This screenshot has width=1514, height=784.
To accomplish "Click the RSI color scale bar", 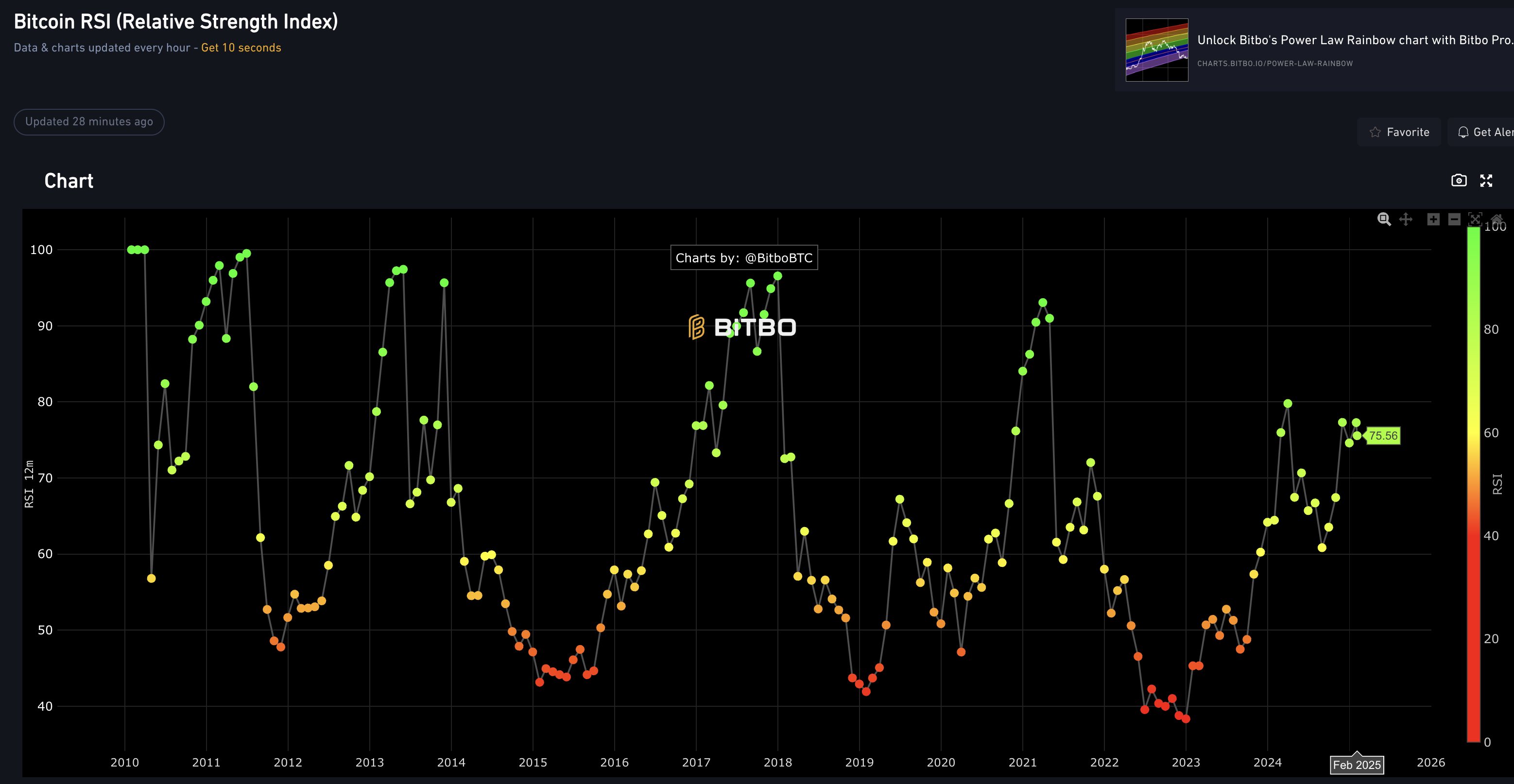I will (1473, 485).
